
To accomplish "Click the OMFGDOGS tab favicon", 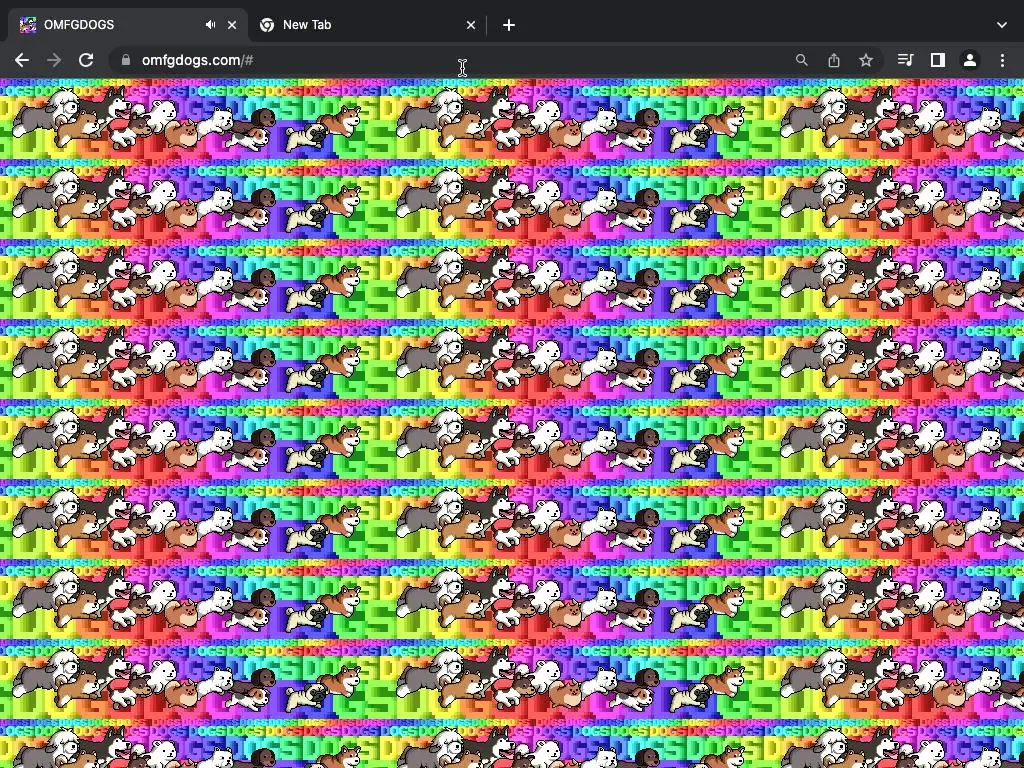I will pyautogui.click(x=27, y=25).
